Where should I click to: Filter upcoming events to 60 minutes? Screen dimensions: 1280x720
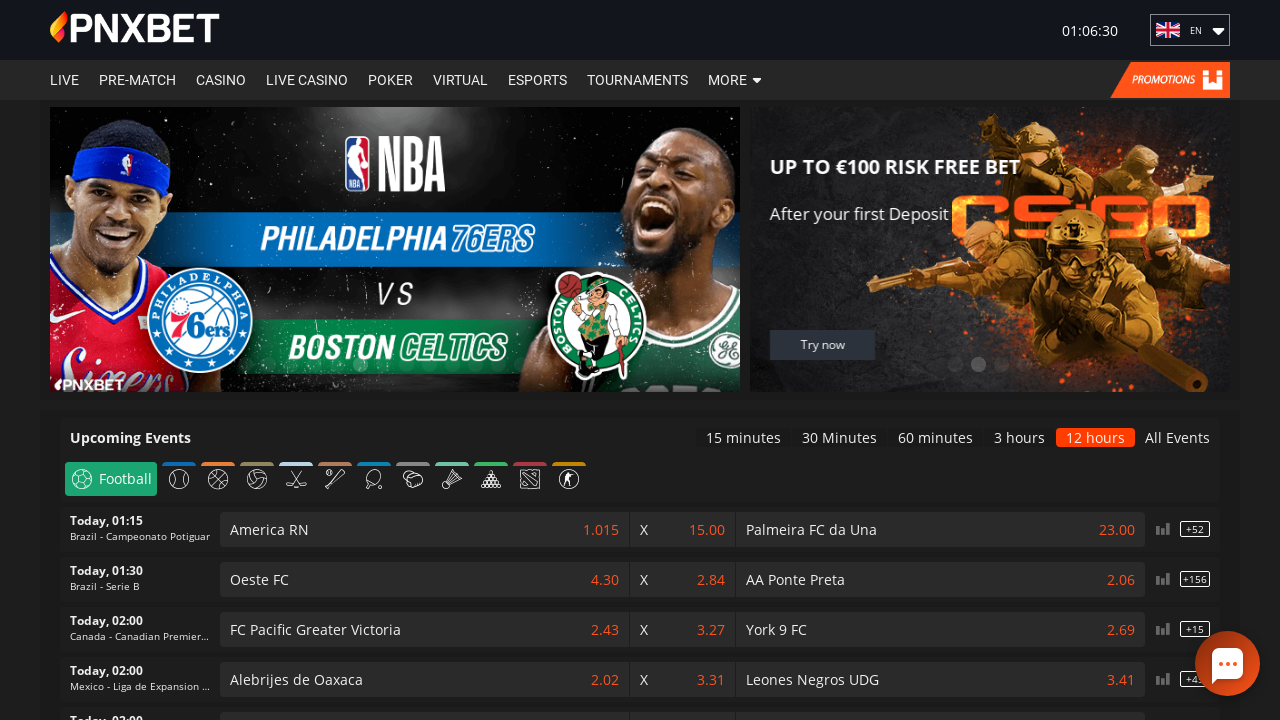pyautogui.click(x=935, y=438)
